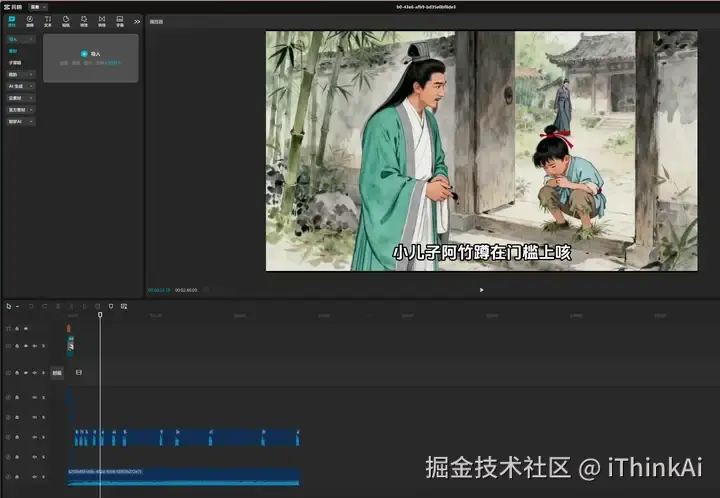Click the cover button on main track
Screen dimensions: 720x498
pyautogui.click(x=57, y=373)
